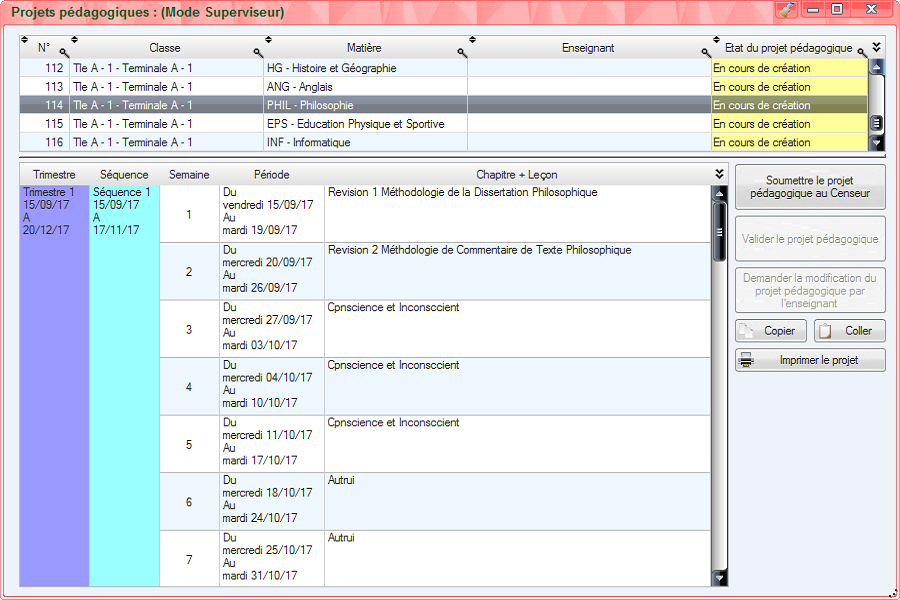
Task: Toggle the sort arrows of Etat du projet column
Action: [716, 40]
